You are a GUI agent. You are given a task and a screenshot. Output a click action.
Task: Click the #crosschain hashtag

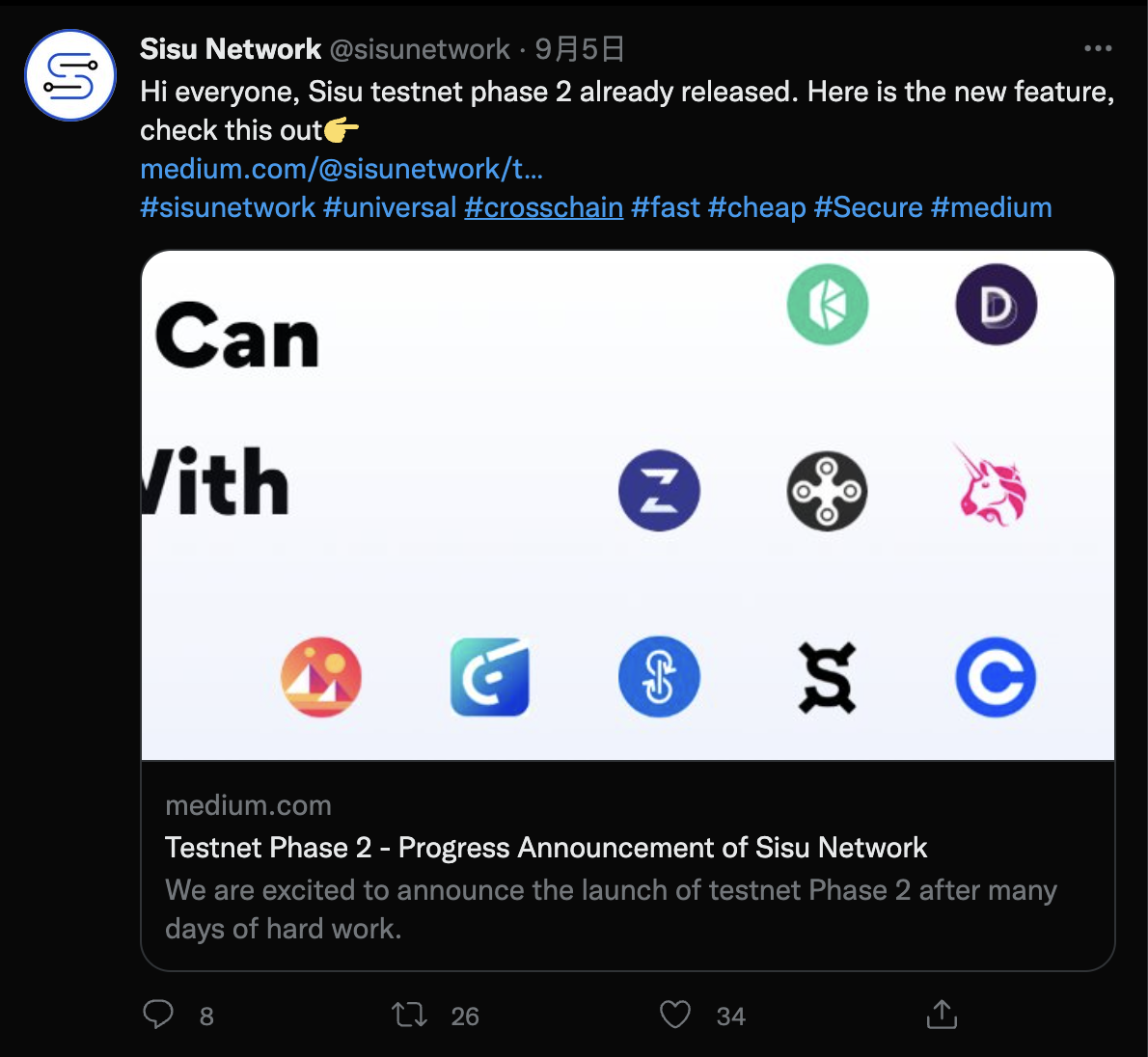[544, 207]
